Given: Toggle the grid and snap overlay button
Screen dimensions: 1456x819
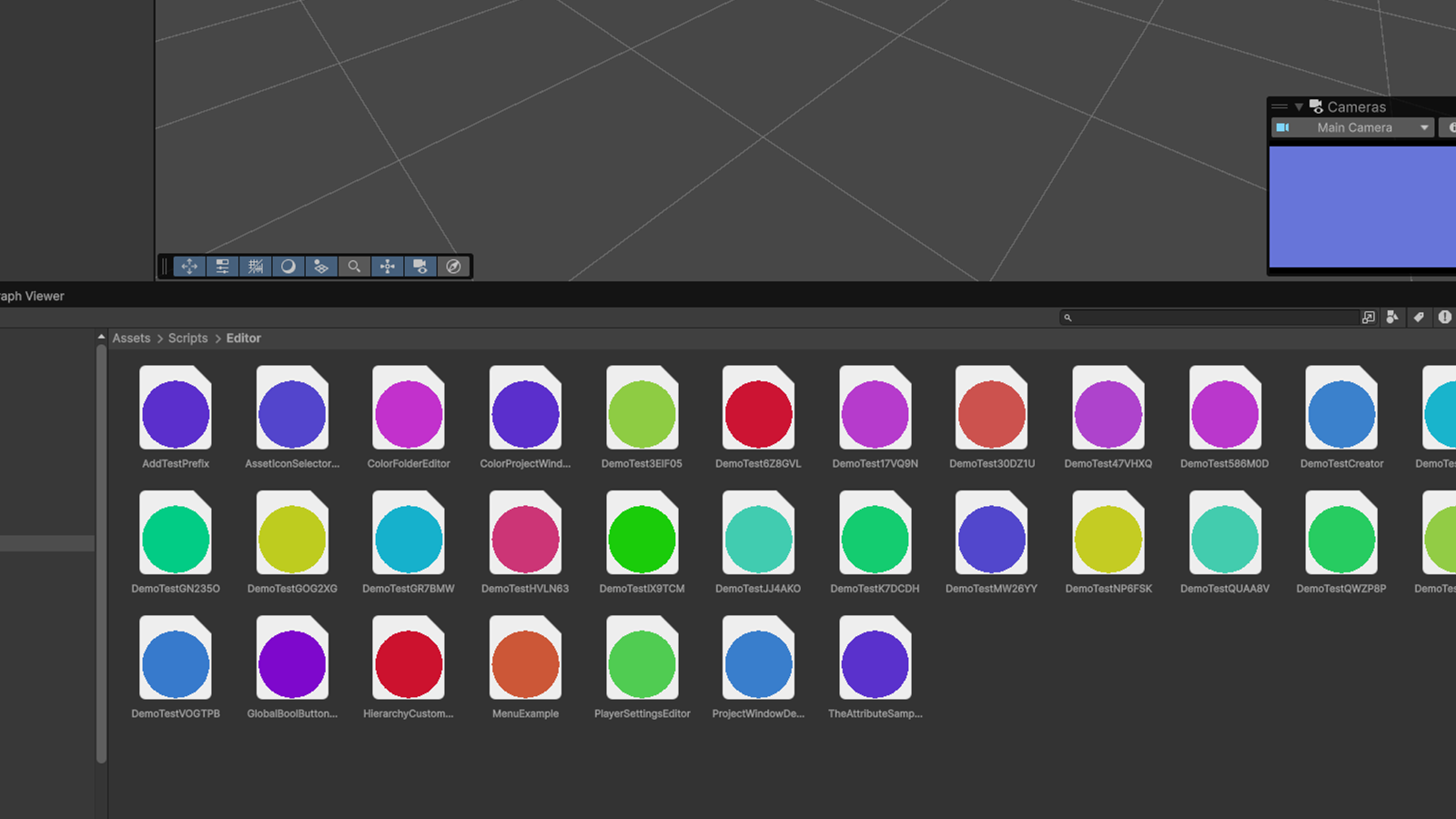Looking at the screenshot, I should tap(256, 267).
